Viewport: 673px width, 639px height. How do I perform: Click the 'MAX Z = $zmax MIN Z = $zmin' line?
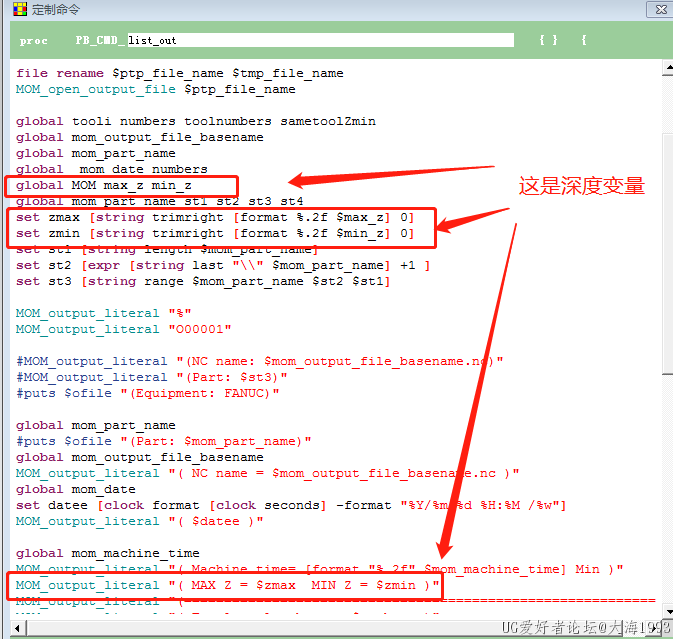(227, 585)
